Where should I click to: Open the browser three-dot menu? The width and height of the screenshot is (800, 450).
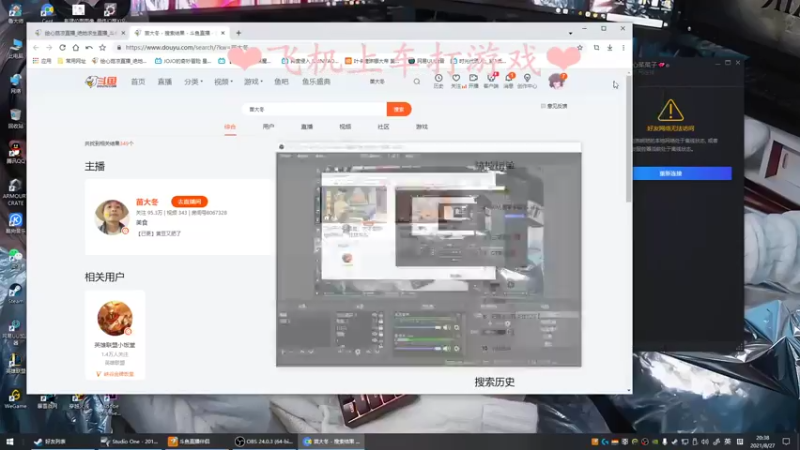tap(623, 47)
